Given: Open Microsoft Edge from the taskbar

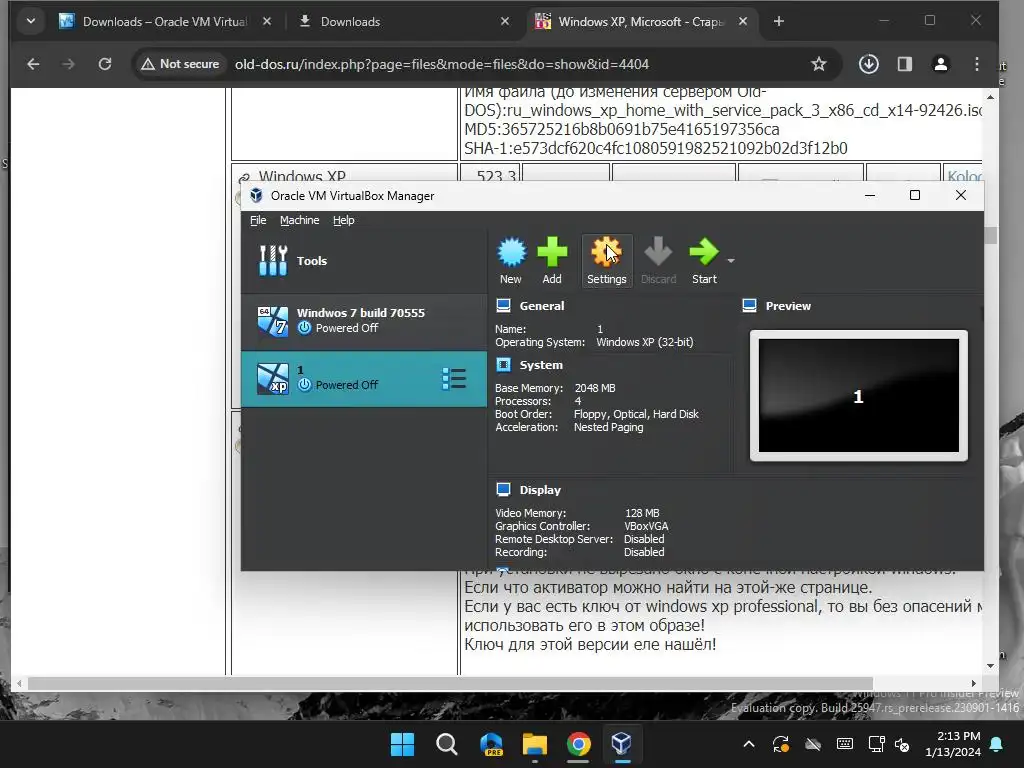Looking at the screenshot, I should click(491, 744).
